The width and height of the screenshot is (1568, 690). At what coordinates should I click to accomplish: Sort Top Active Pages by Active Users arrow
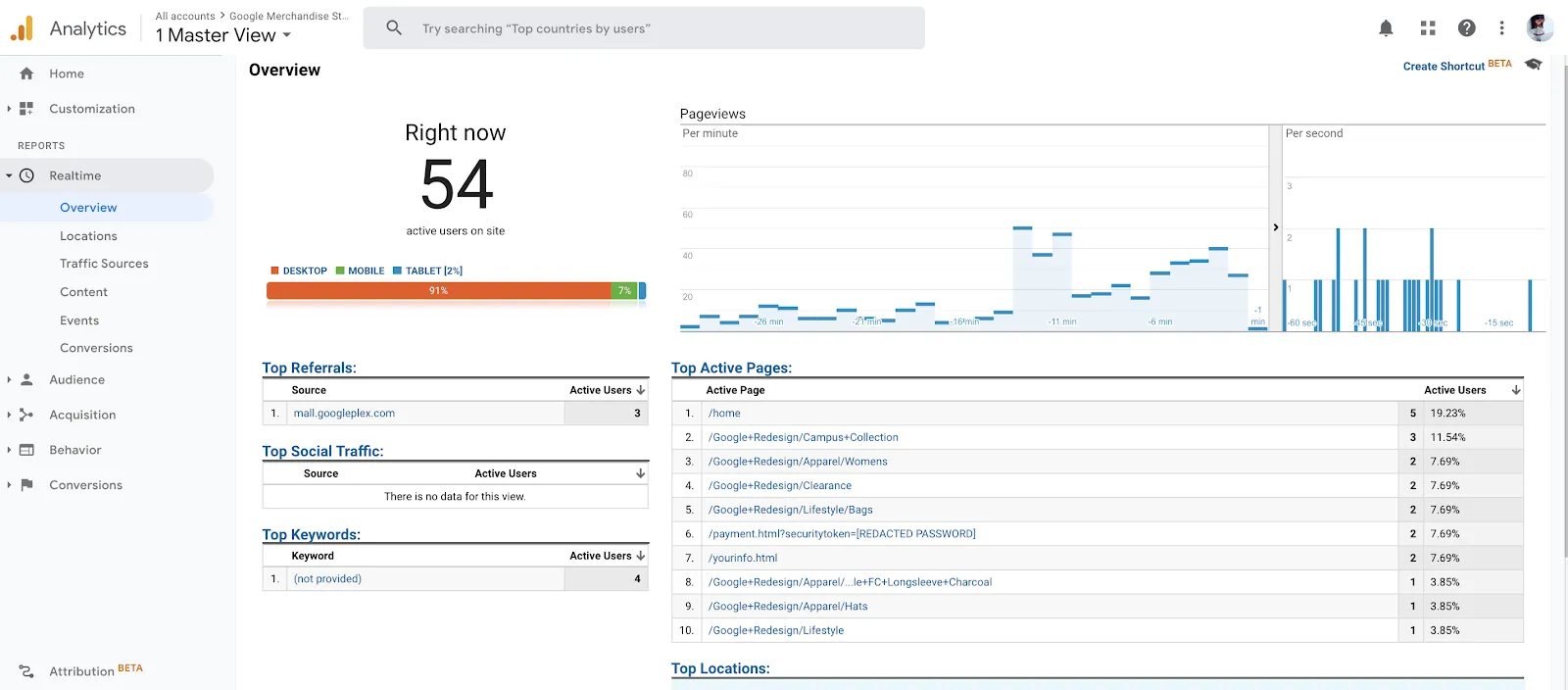click(x=1516, y=390)
